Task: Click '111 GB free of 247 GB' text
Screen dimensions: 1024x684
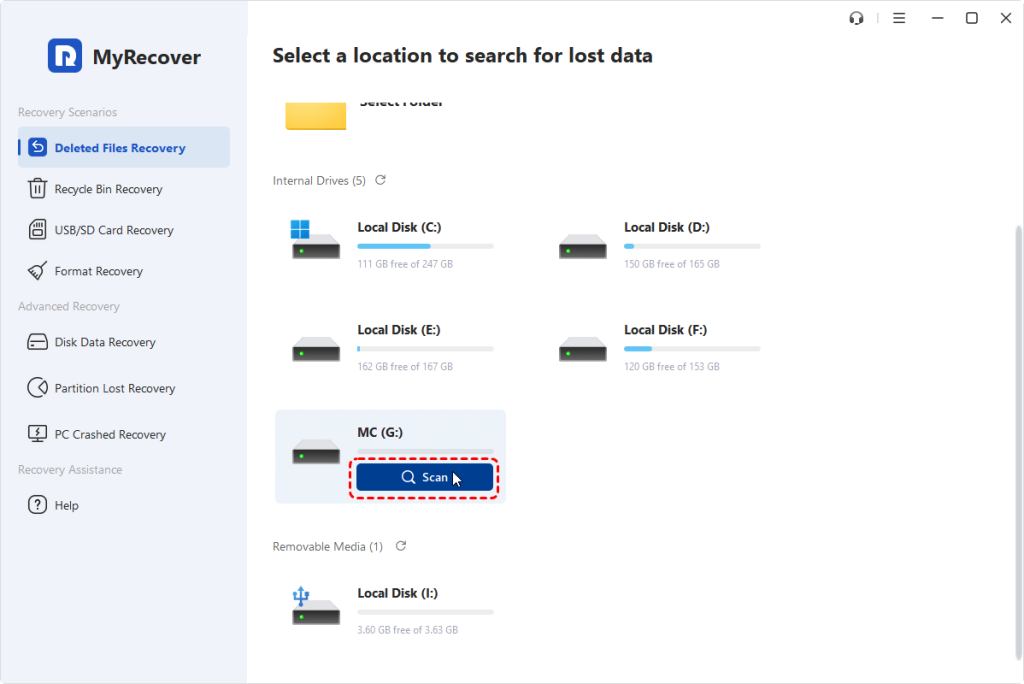Action: click(405, 264)
